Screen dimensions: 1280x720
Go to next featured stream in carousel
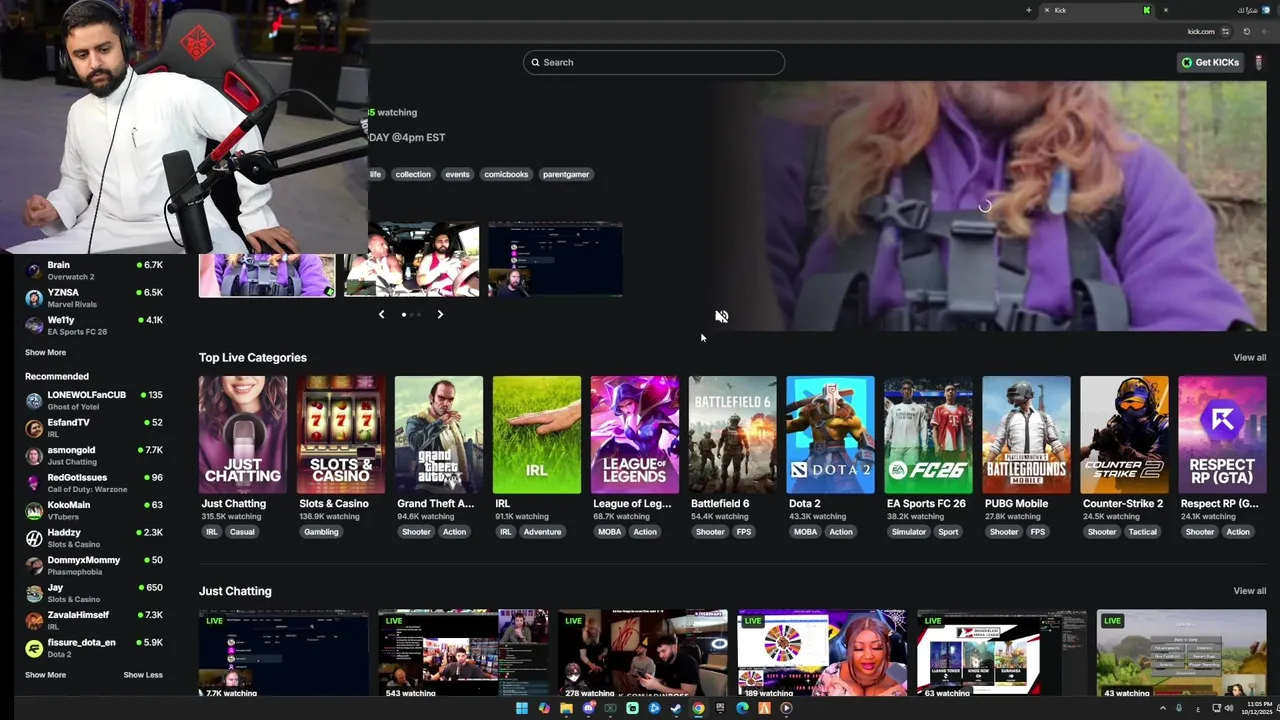click(440, 314)
